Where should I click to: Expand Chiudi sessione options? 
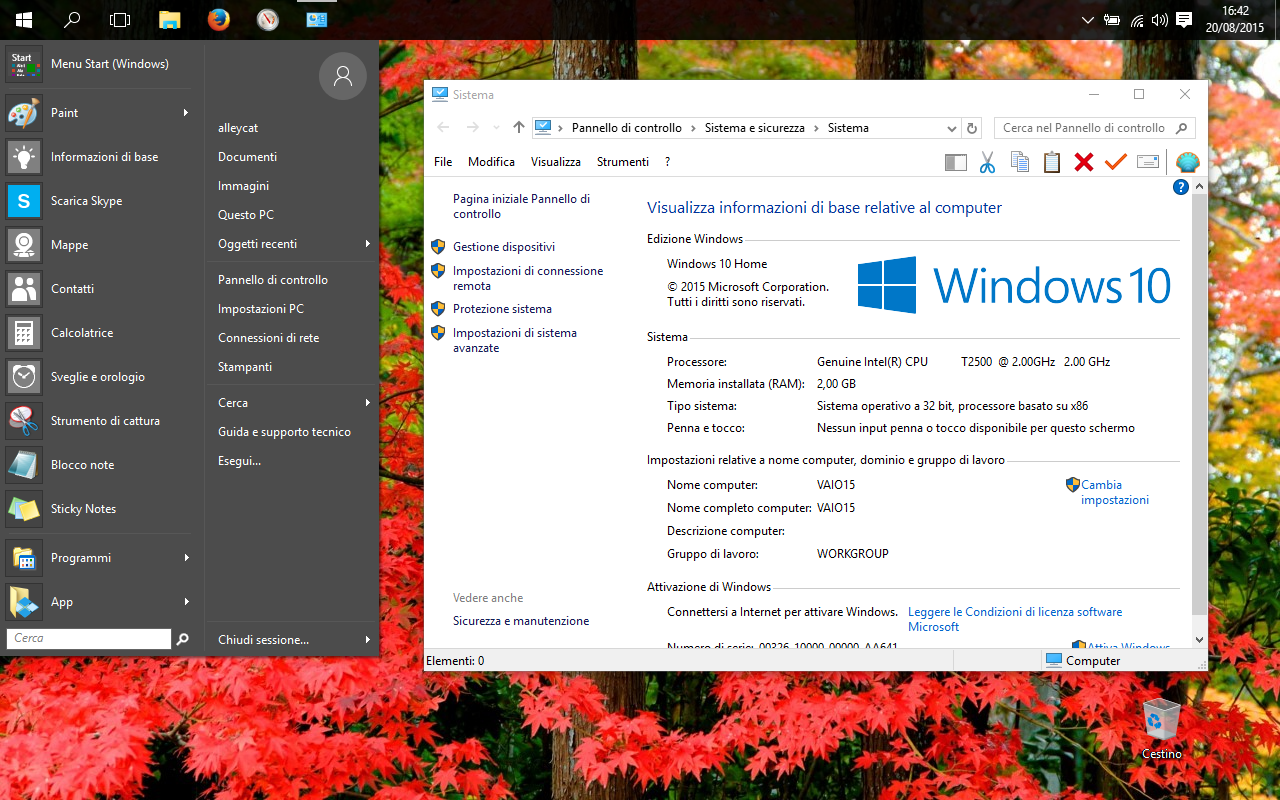click(x=368, y=640)
